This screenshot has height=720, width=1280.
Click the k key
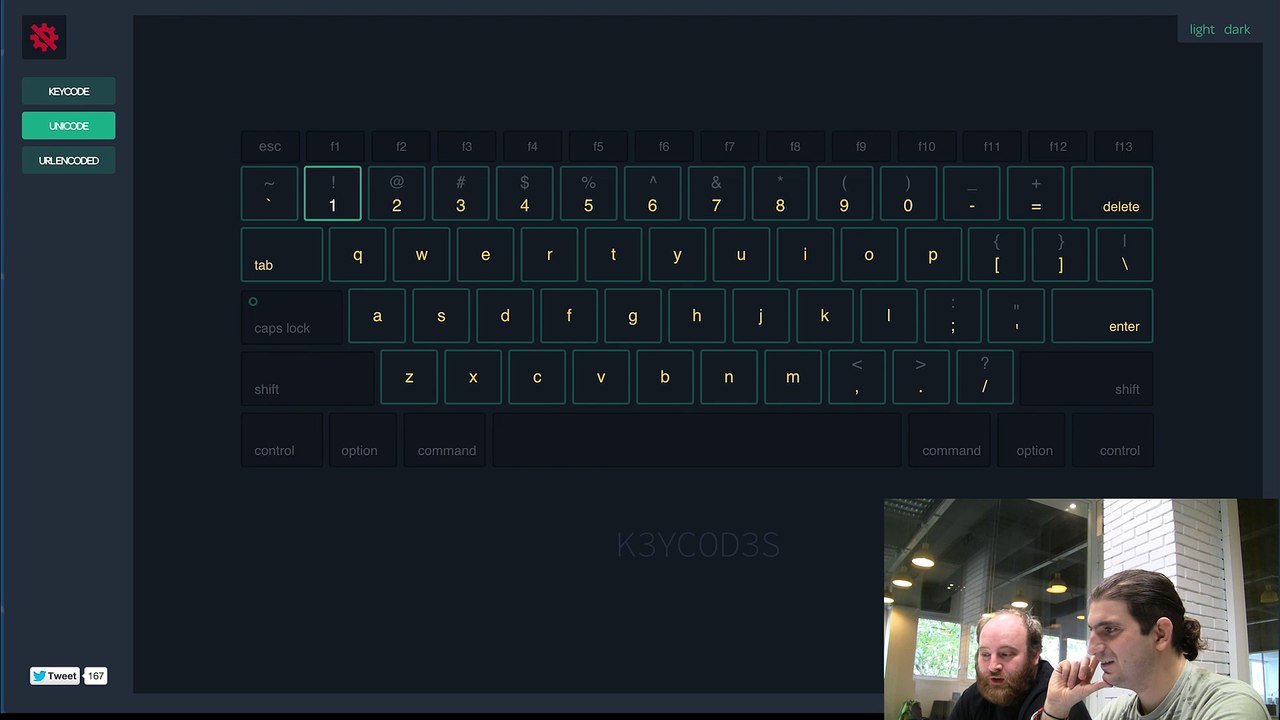click(x=825, y=316)
